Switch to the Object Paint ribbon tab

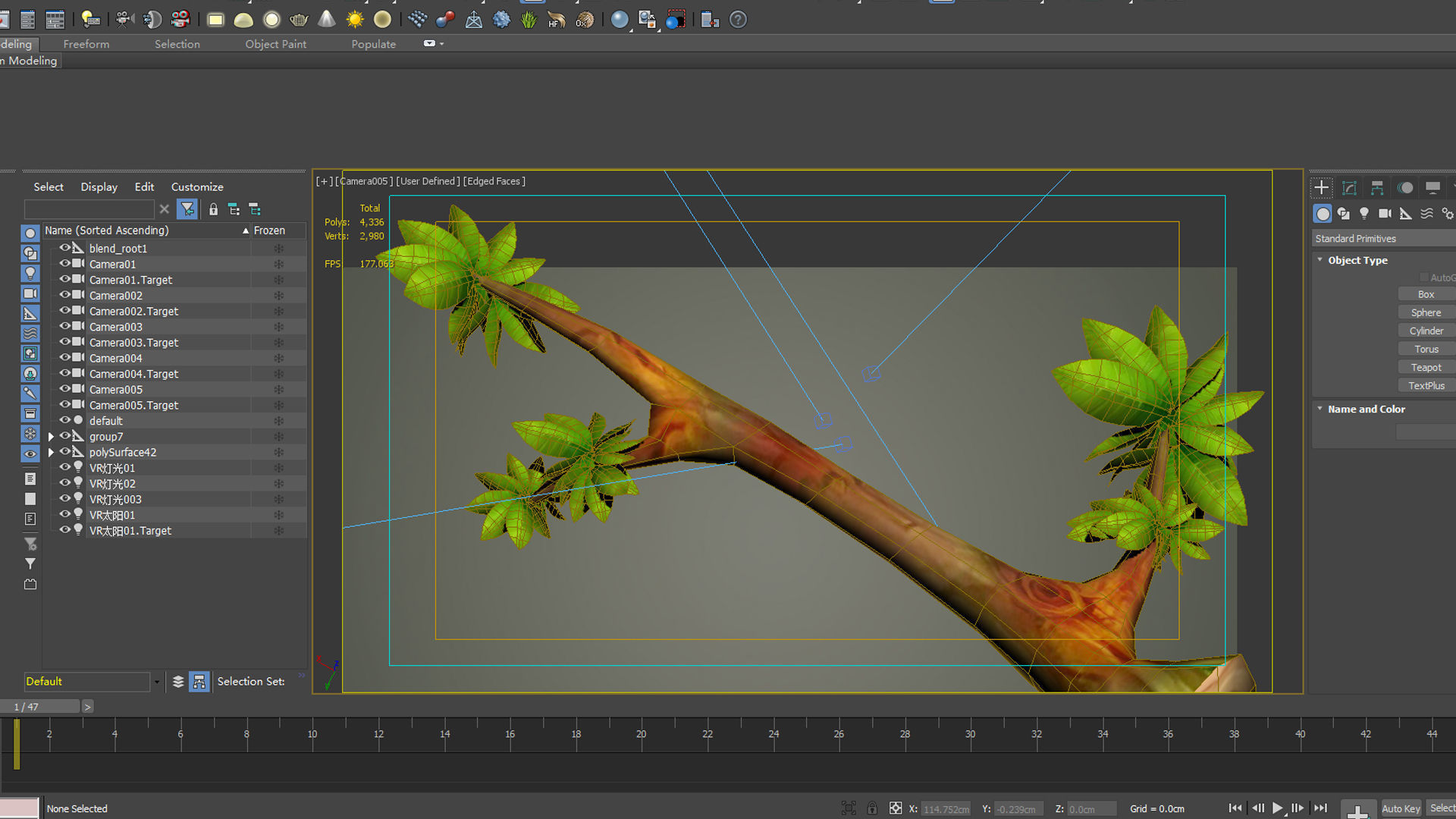(x=276, y=44)
